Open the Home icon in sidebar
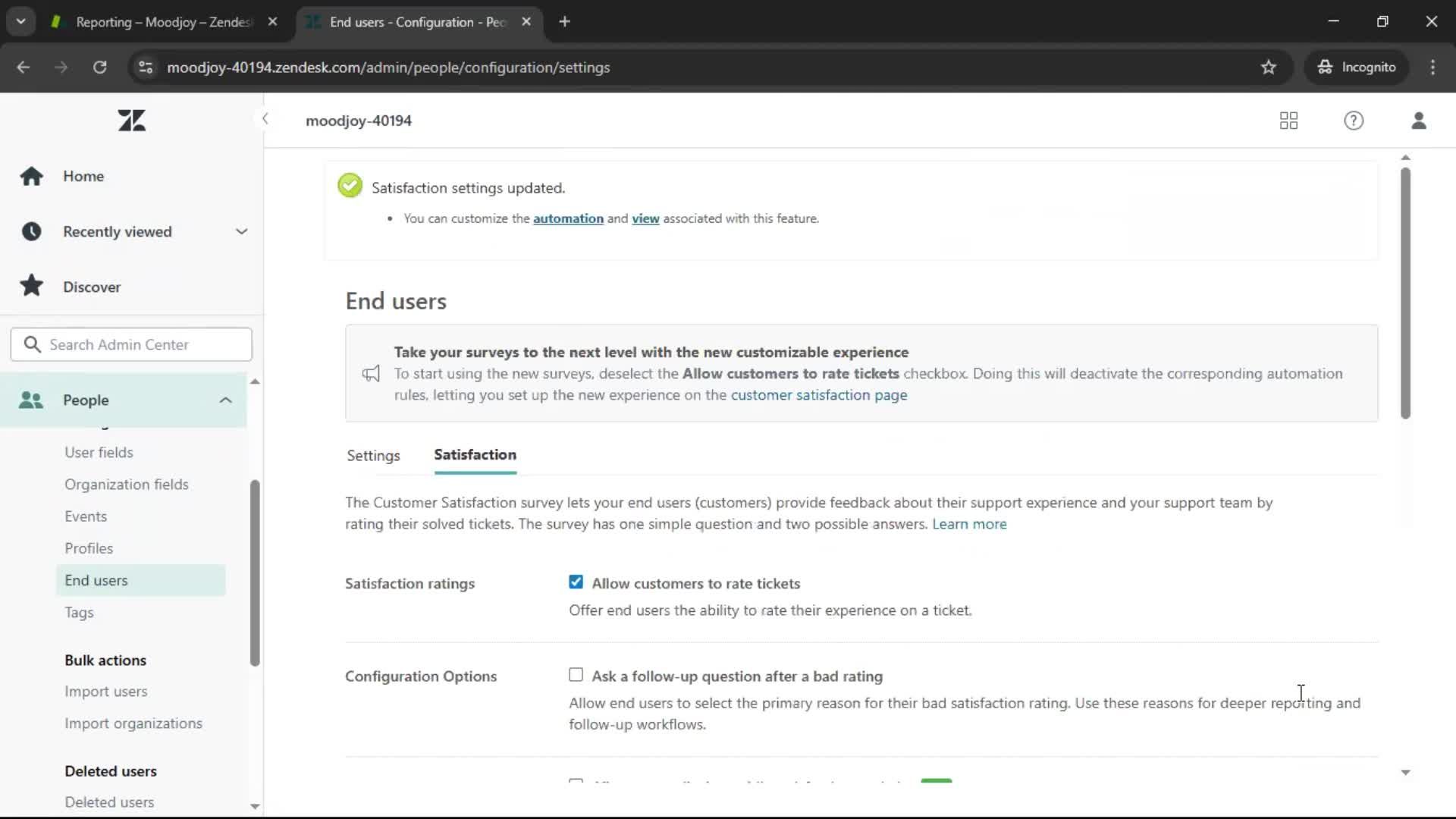The width and height of the screenshot is (1456, 819). pyautogui.click(x=31, y=176)
